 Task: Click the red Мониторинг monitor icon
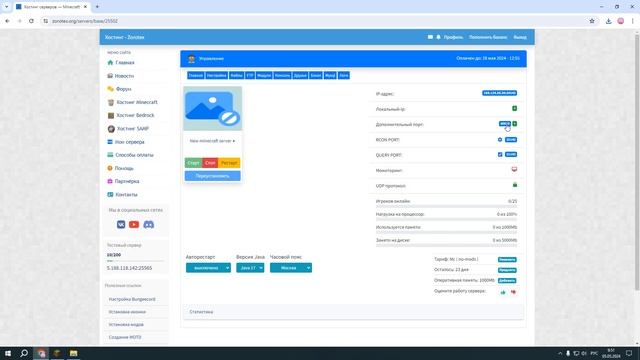pyautogui.click(x=514, y=169)
